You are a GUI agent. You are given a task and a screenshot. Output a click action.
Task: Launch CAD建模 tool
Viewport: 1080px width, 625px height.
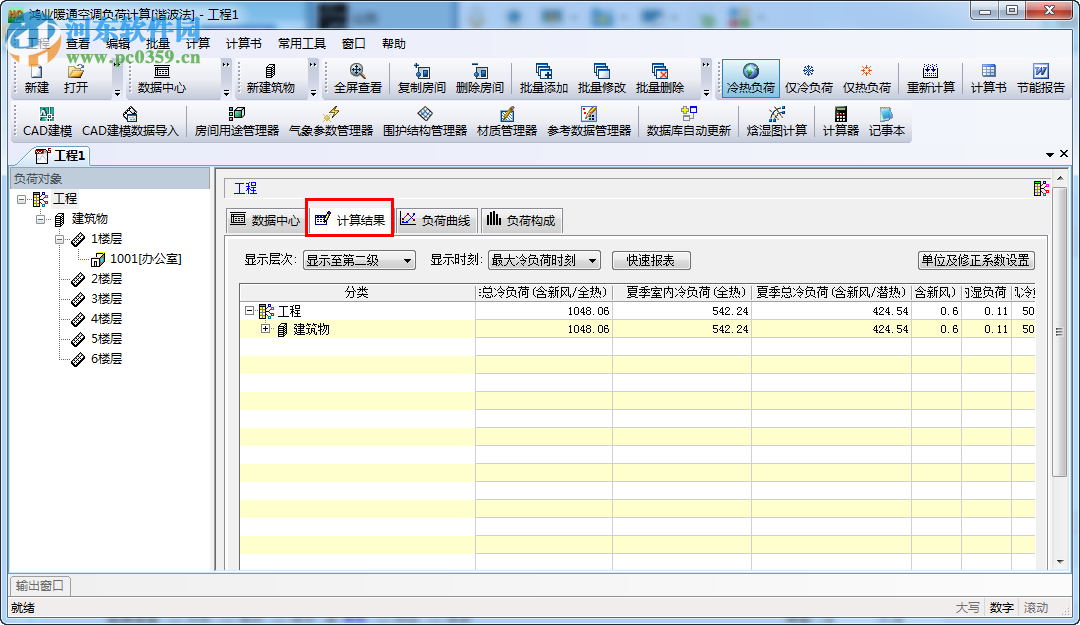(48, 122)
